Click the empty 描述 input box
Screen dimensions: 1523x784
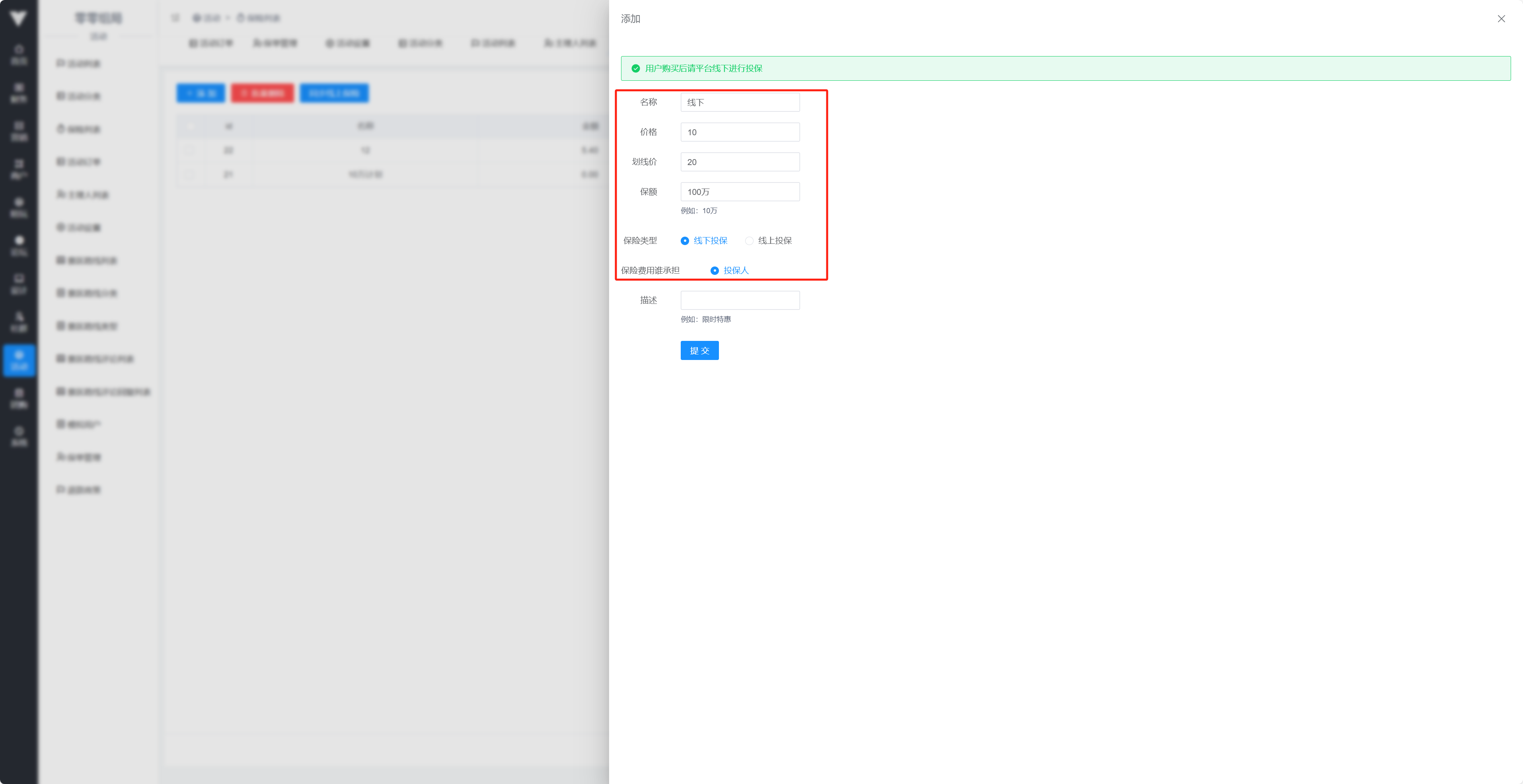coord(740,300)
